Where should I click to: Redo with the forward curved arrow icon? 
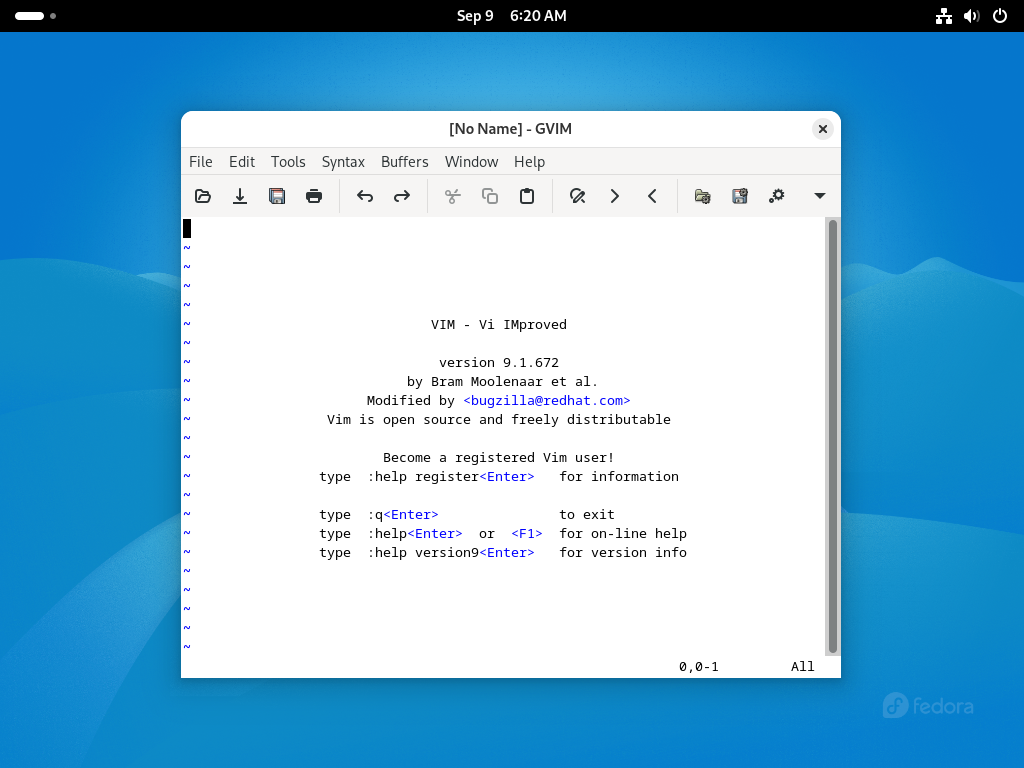click(x=402, y=196)
